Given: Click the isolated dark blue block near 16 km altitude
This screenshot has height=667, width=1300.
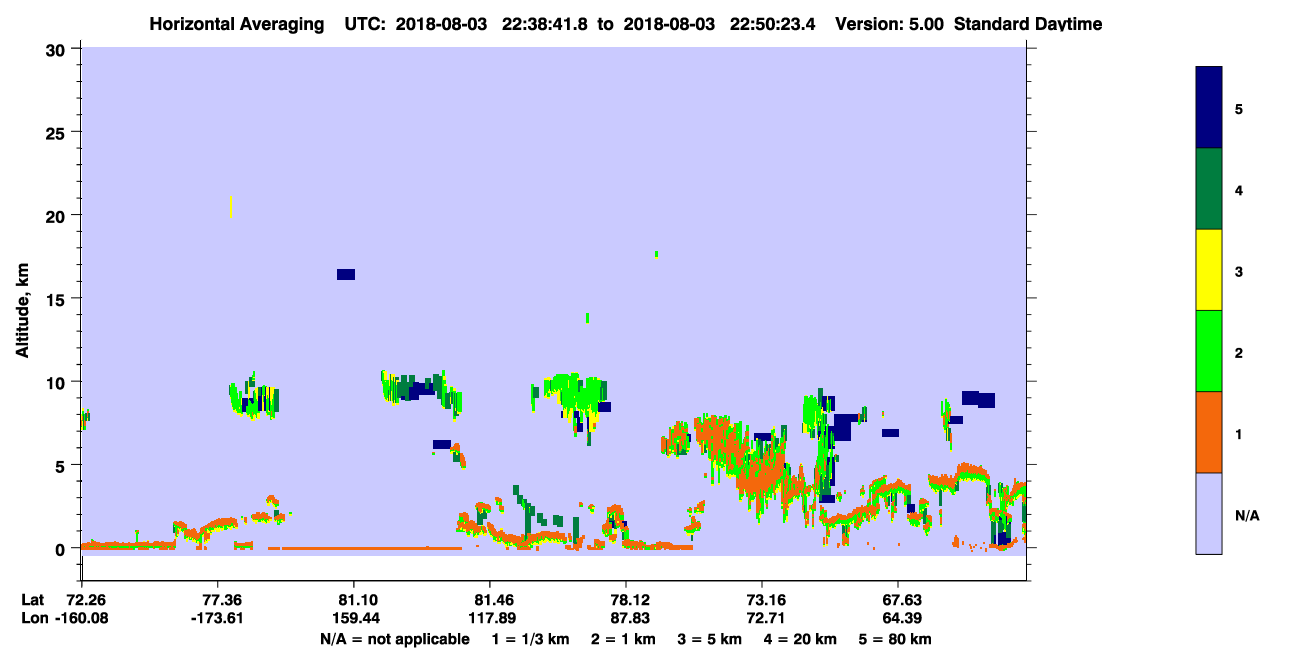Looking at the screenshot, I should 346,274.
